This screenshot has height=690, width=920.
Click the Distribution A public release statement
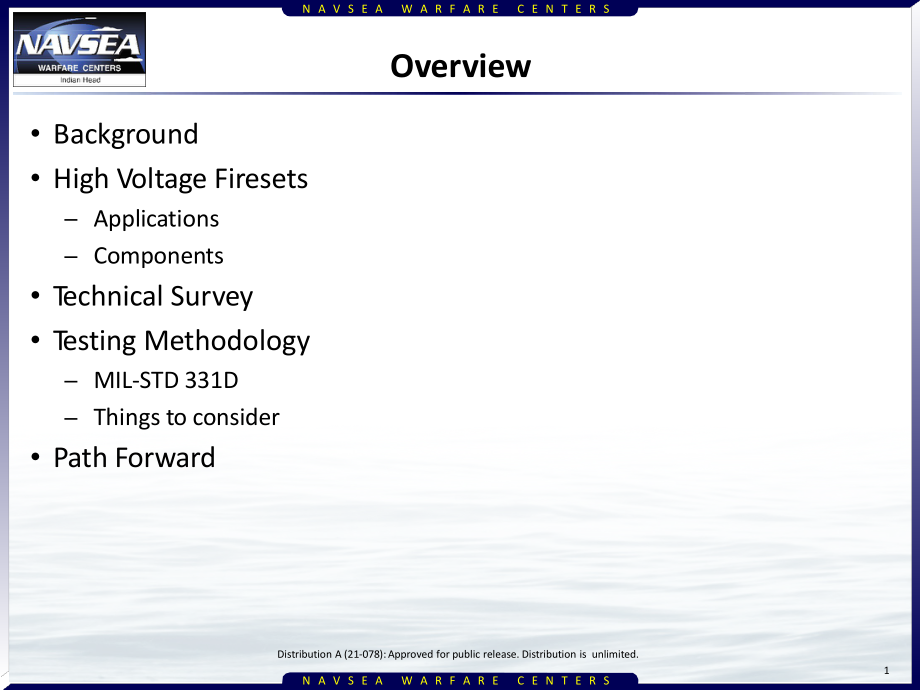(x=458, y=654)
